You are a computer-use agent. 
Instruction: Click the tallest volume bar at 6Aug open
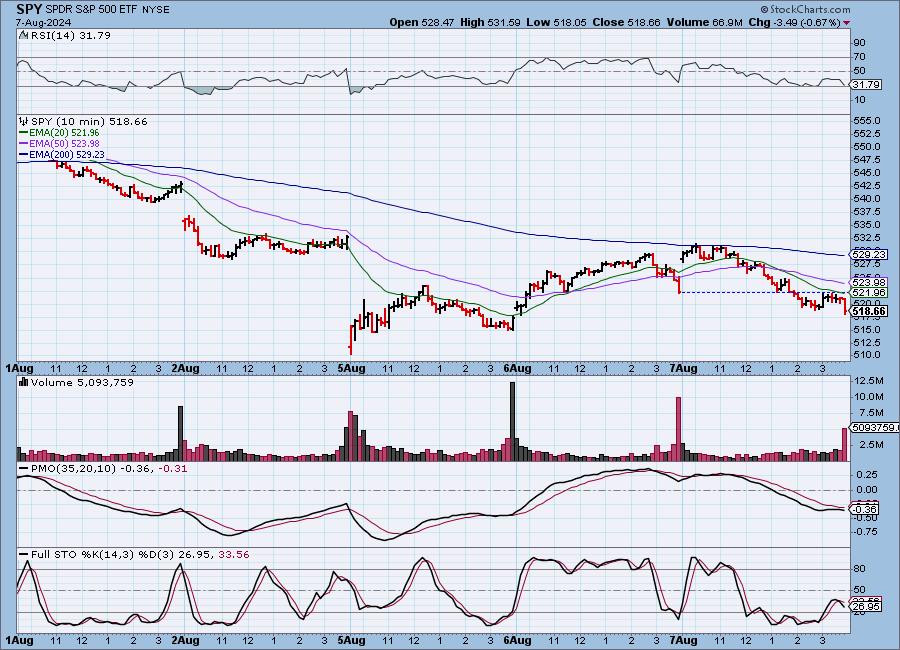513,421
